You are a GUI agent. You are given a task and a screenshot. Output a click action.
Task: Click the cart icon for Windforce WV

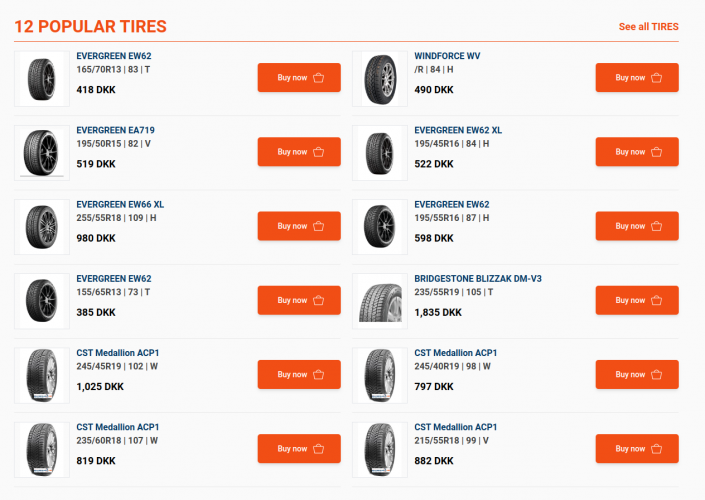(x=657, y=78)
